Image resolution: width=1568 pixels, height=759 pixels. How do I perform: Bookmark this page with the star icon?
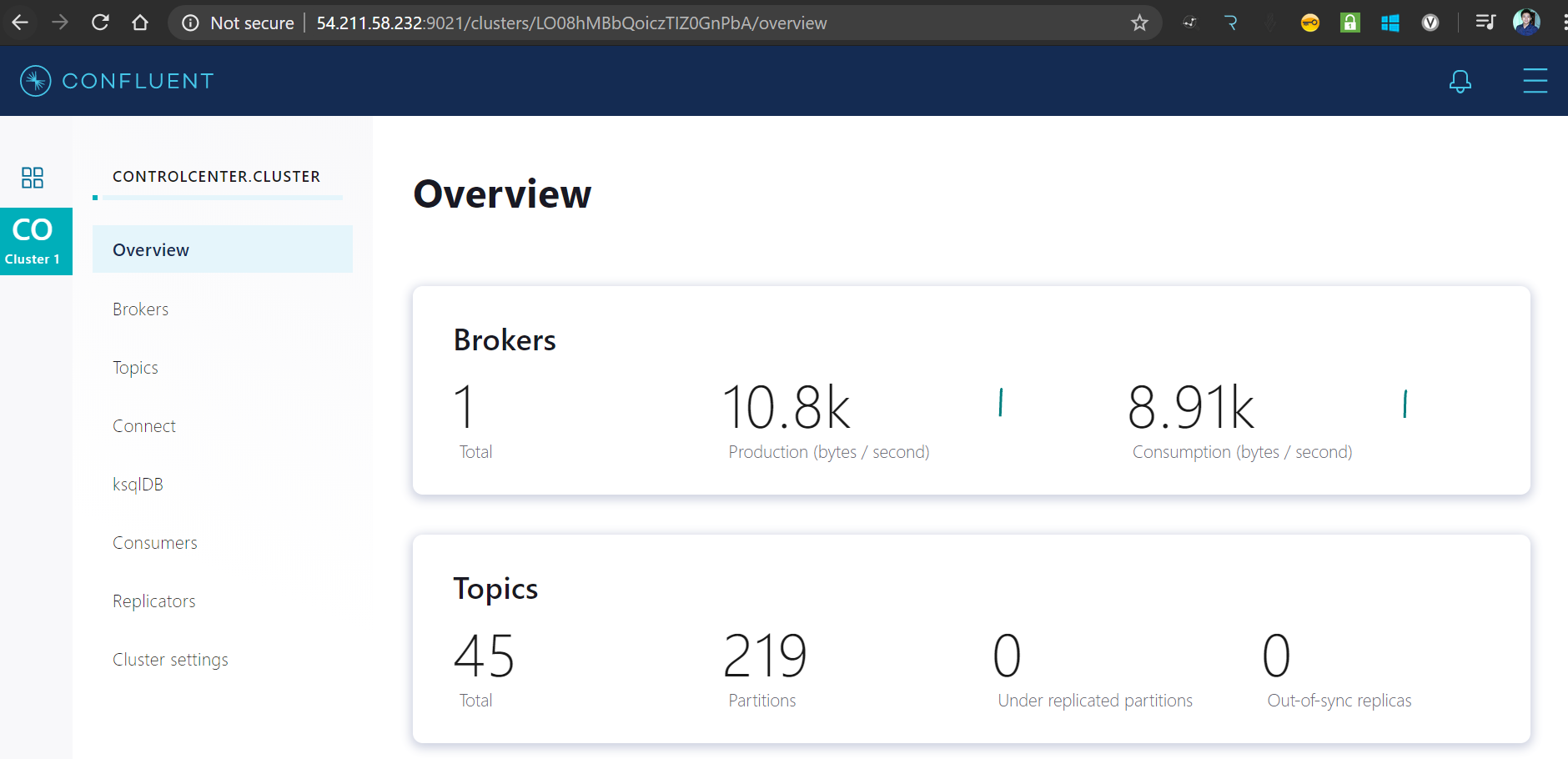pos(1139,23)
